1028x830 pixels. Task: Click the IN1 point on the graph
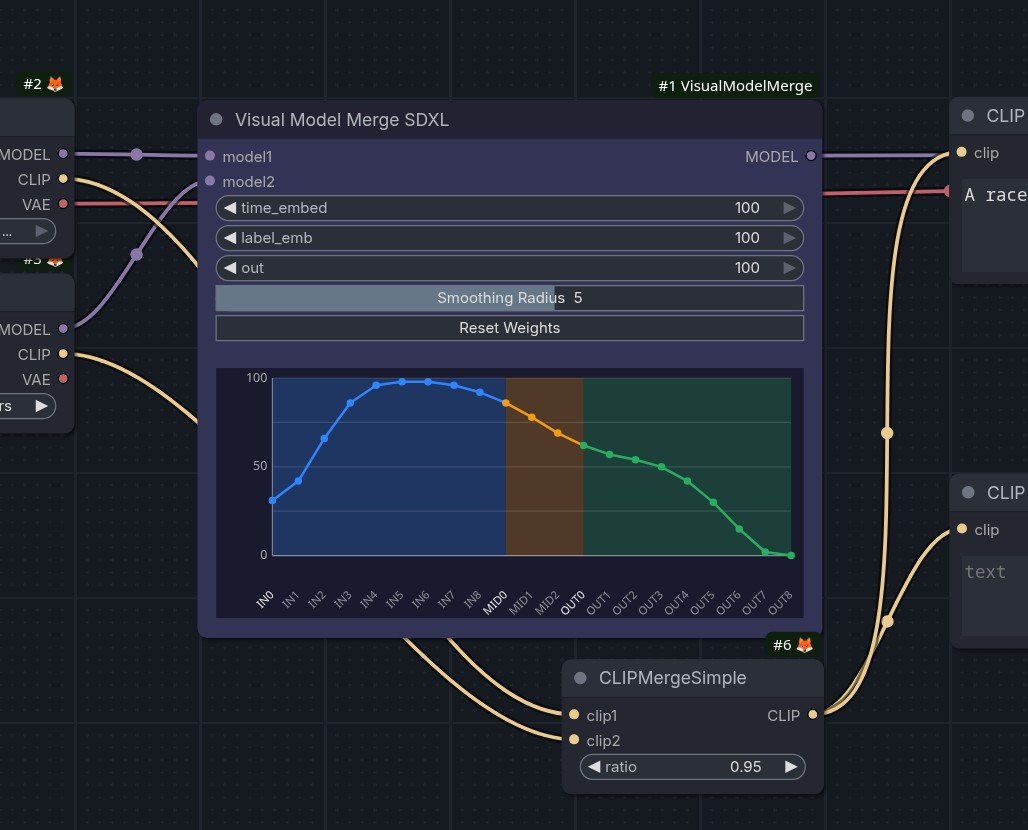(x=298, y=481)
